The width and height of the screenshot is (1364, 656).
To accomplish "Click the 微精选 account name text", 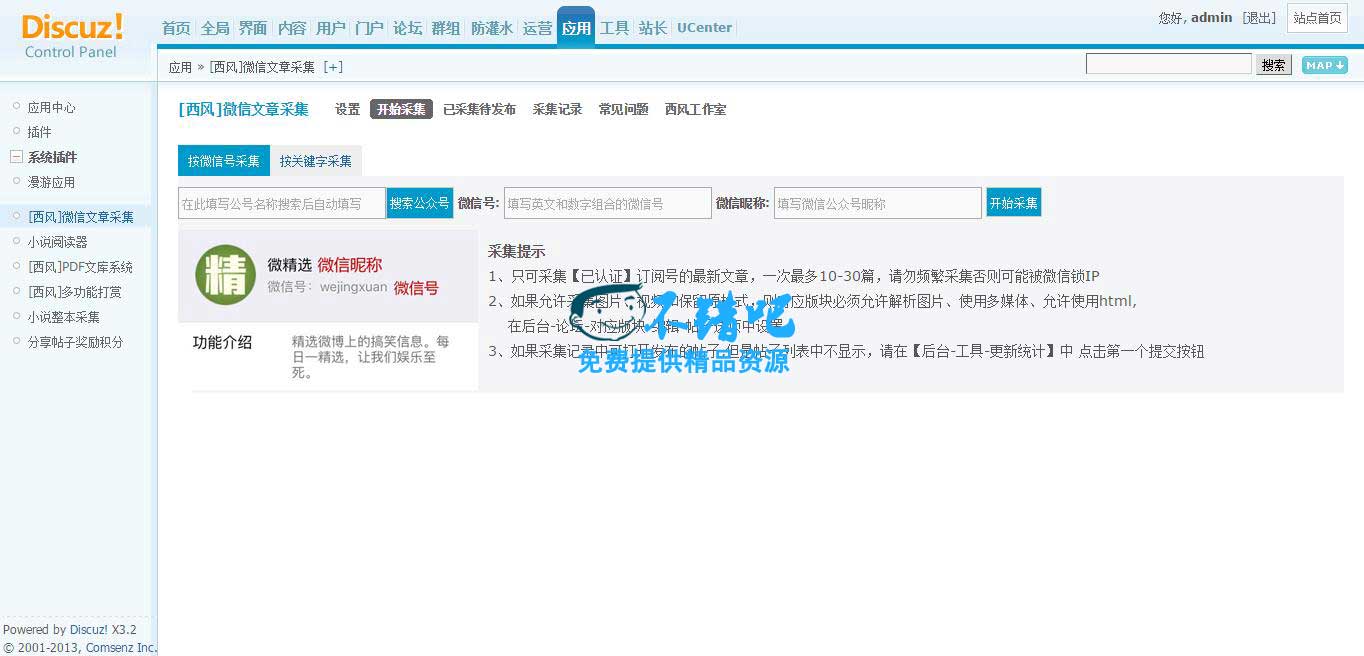I will point(289,265).
